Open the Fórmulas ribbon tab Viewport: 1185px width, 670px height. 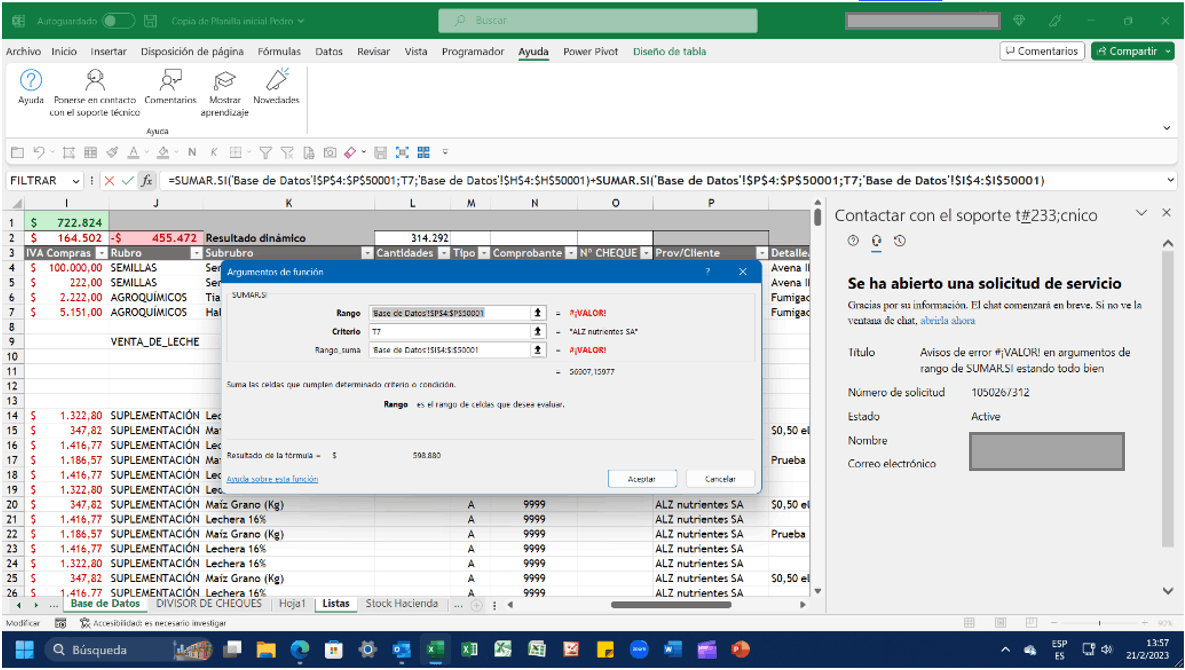pyautogui.click(x=279, y=51)
